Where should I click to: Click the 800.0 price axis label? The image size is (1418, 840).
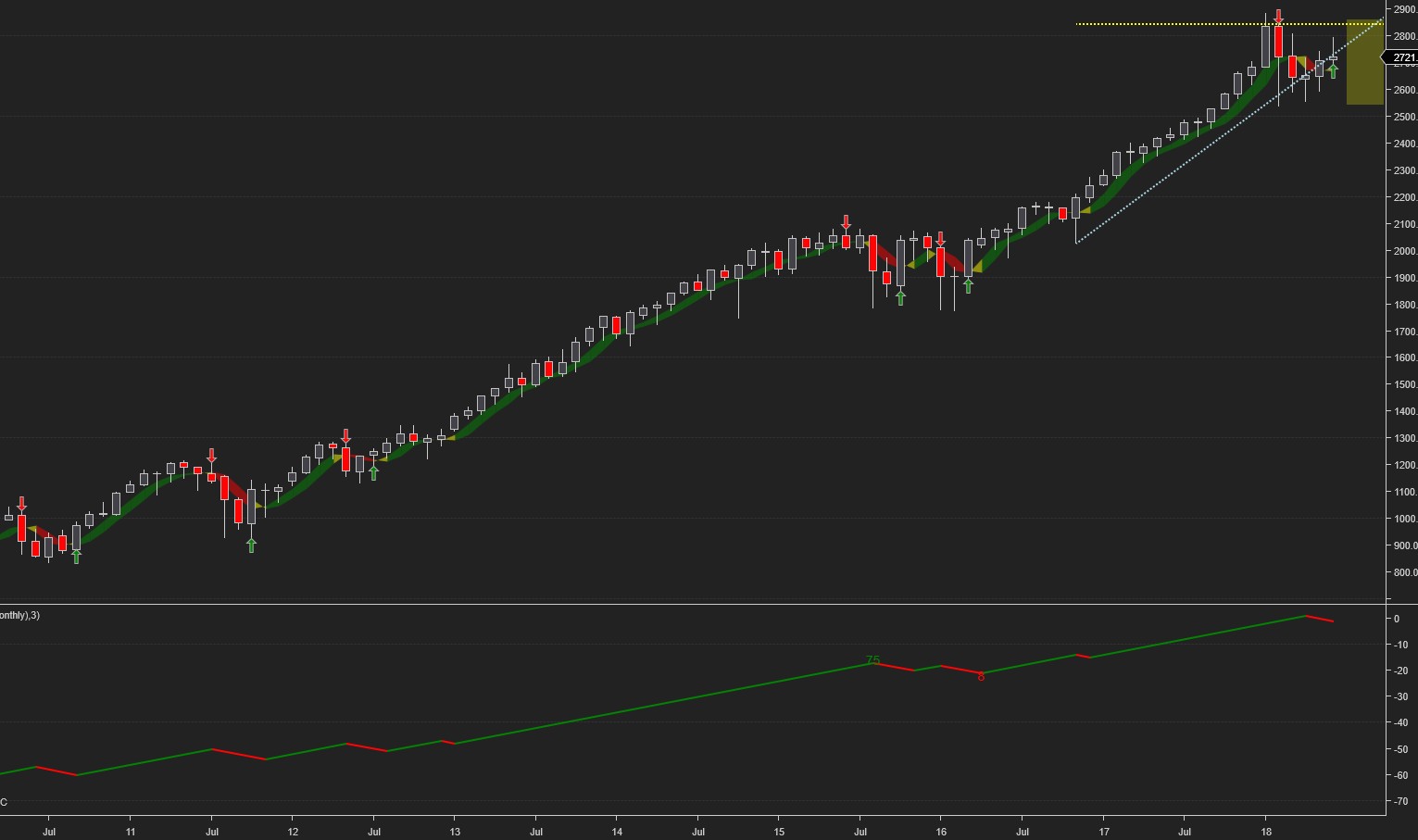(1404, 572)
